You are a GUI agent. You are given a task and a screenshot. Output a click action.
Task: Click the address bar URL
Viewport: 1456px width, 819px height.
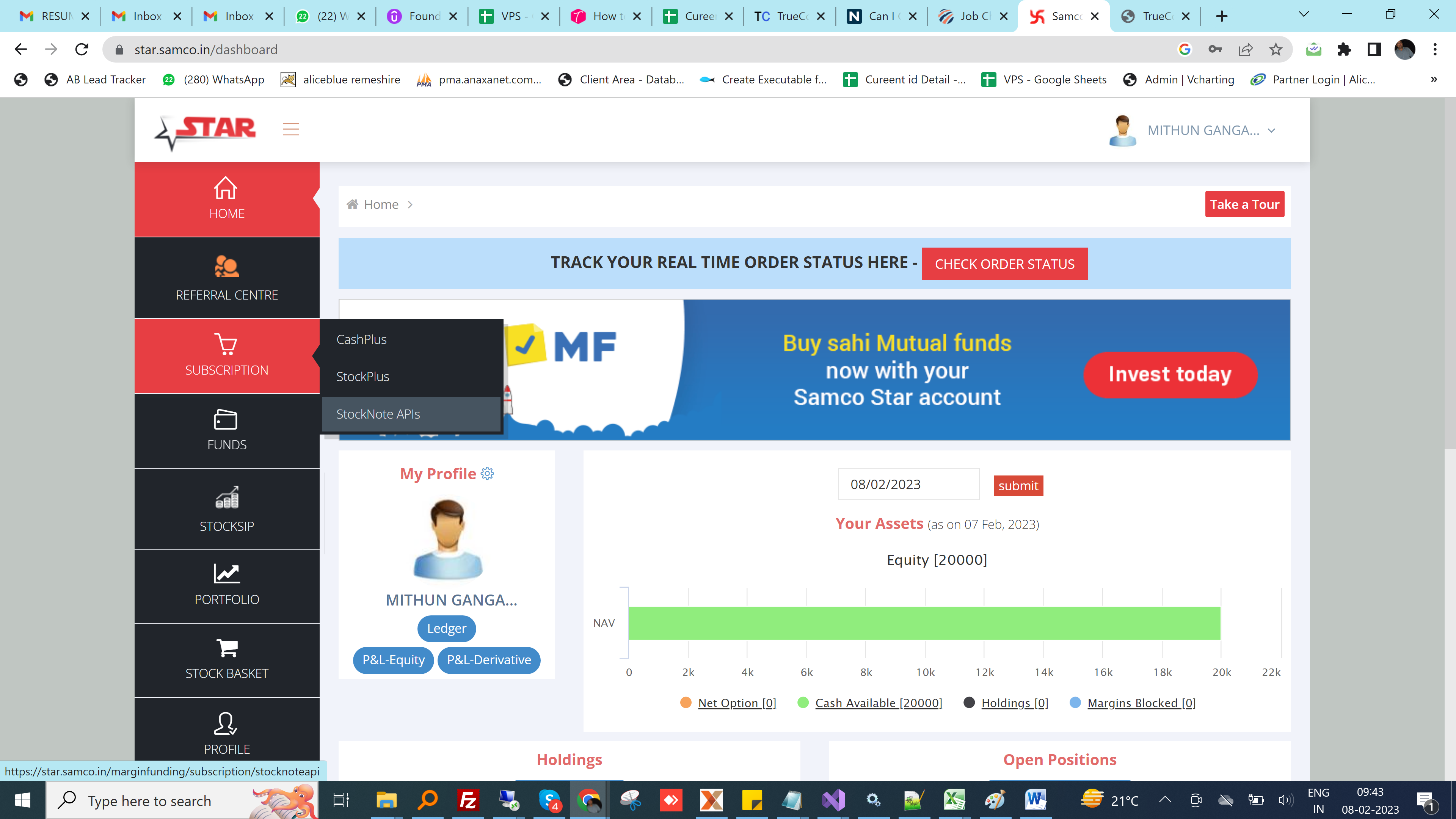click(206, 49)
